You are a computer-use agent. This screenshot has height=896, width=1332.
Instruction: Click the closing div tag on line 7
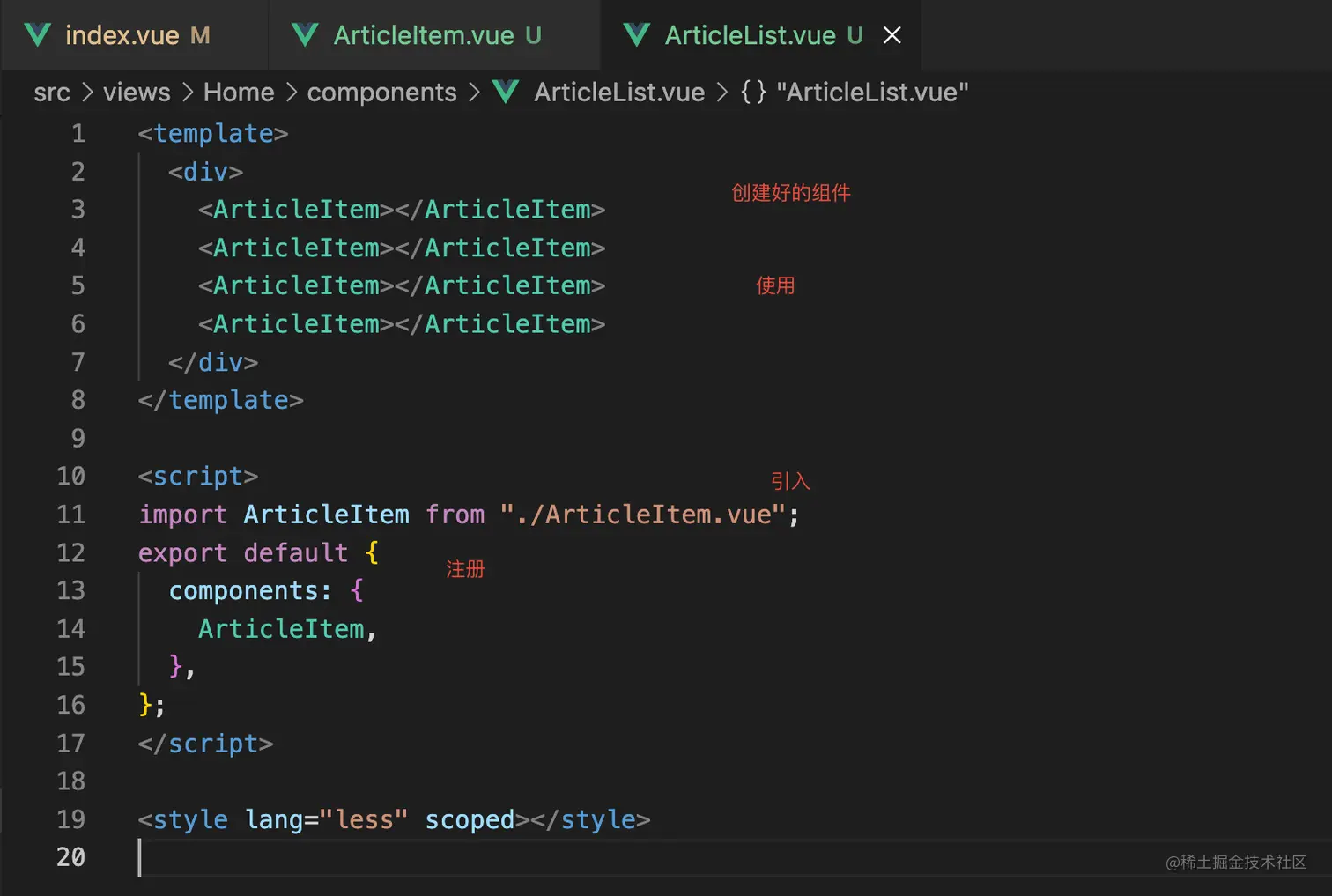[x=213, y=363]
